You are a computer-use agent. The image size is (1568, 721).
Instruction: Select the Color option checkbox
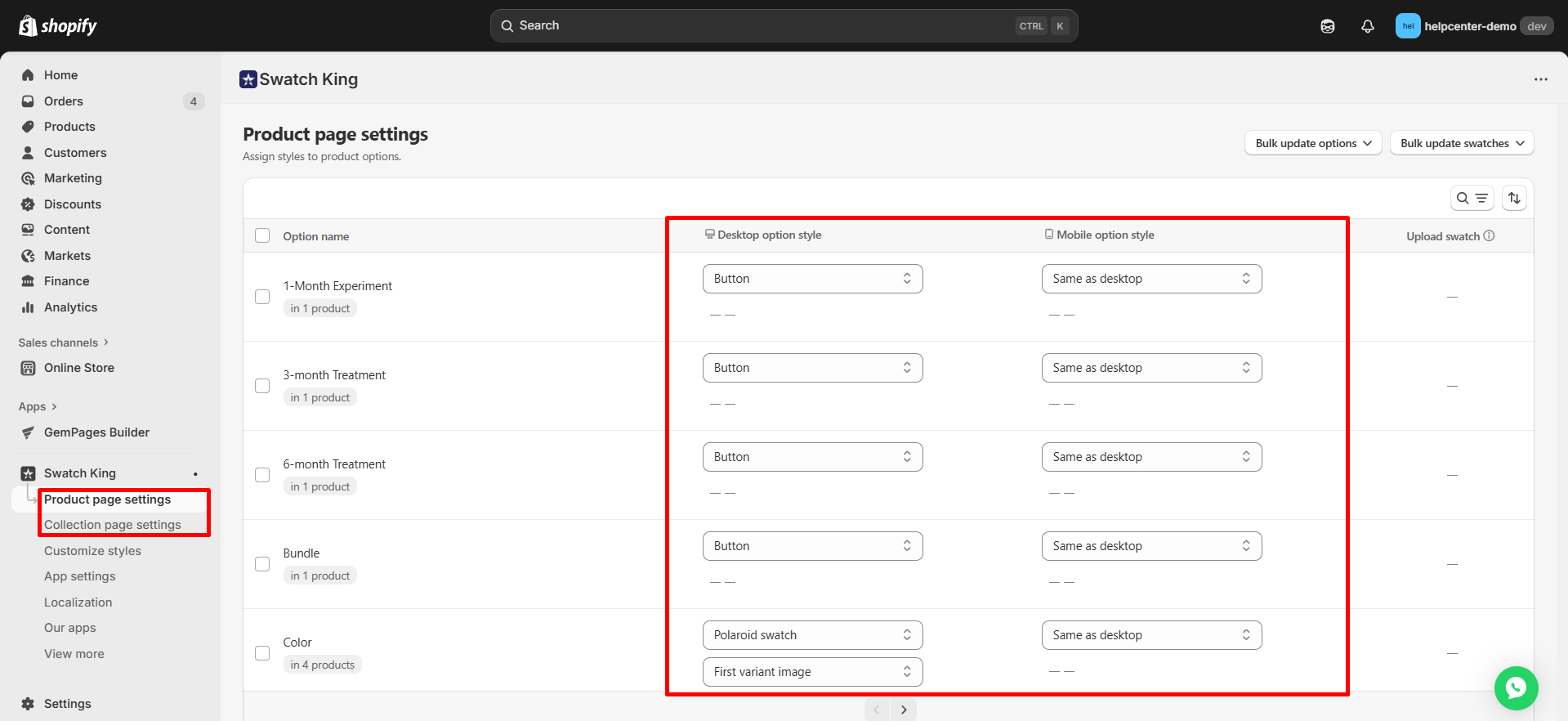pyautogui.click(x=262, y=653)
